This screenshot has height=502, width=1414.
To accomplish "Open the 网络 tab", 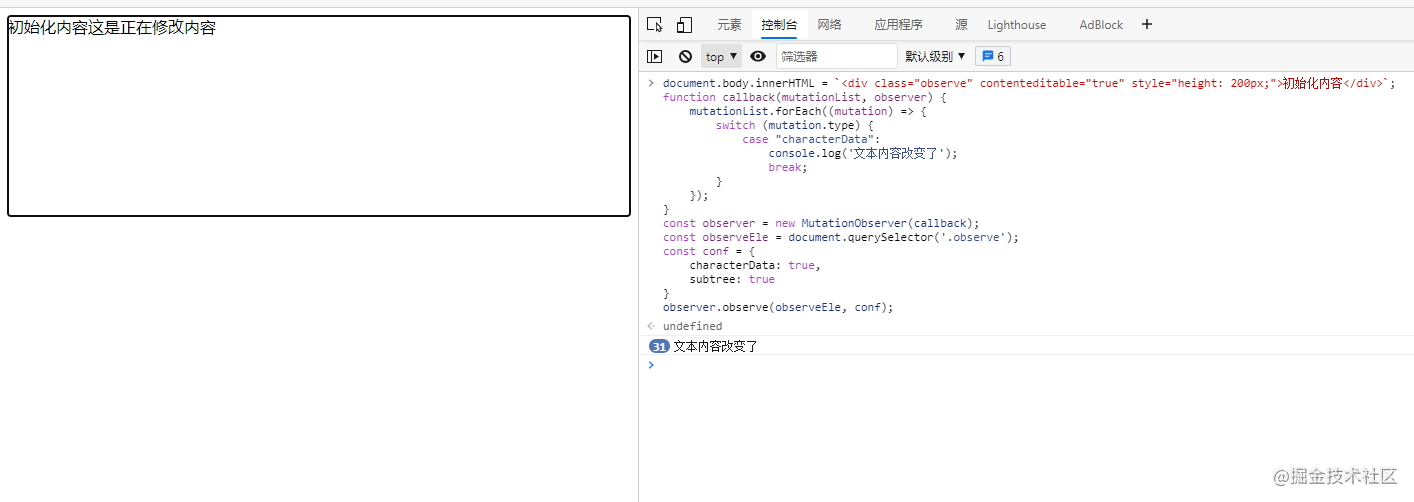I will pyautogui.click(x=829, y=25).
